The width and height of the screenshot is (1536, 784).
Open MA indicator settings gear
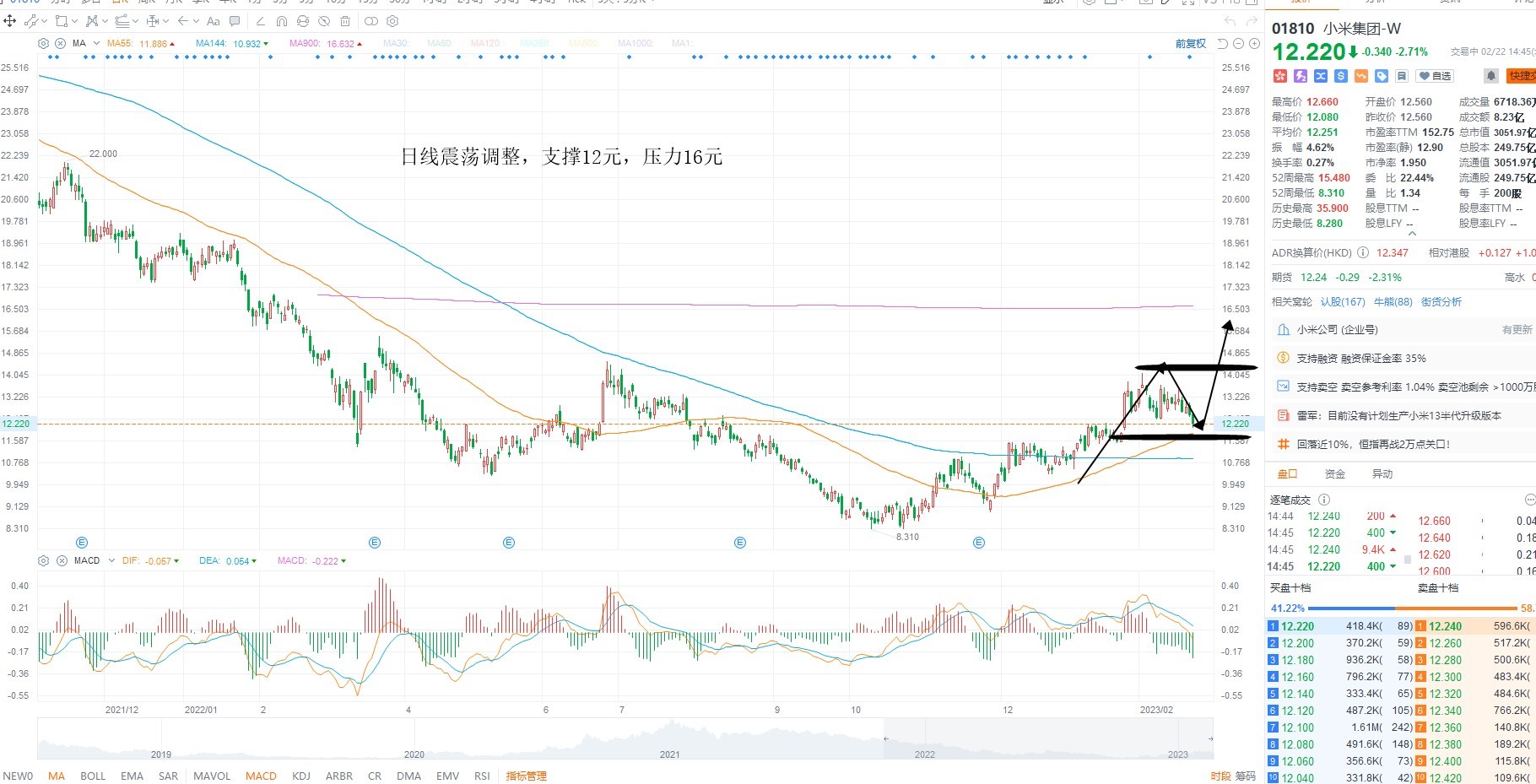[43, 43]
